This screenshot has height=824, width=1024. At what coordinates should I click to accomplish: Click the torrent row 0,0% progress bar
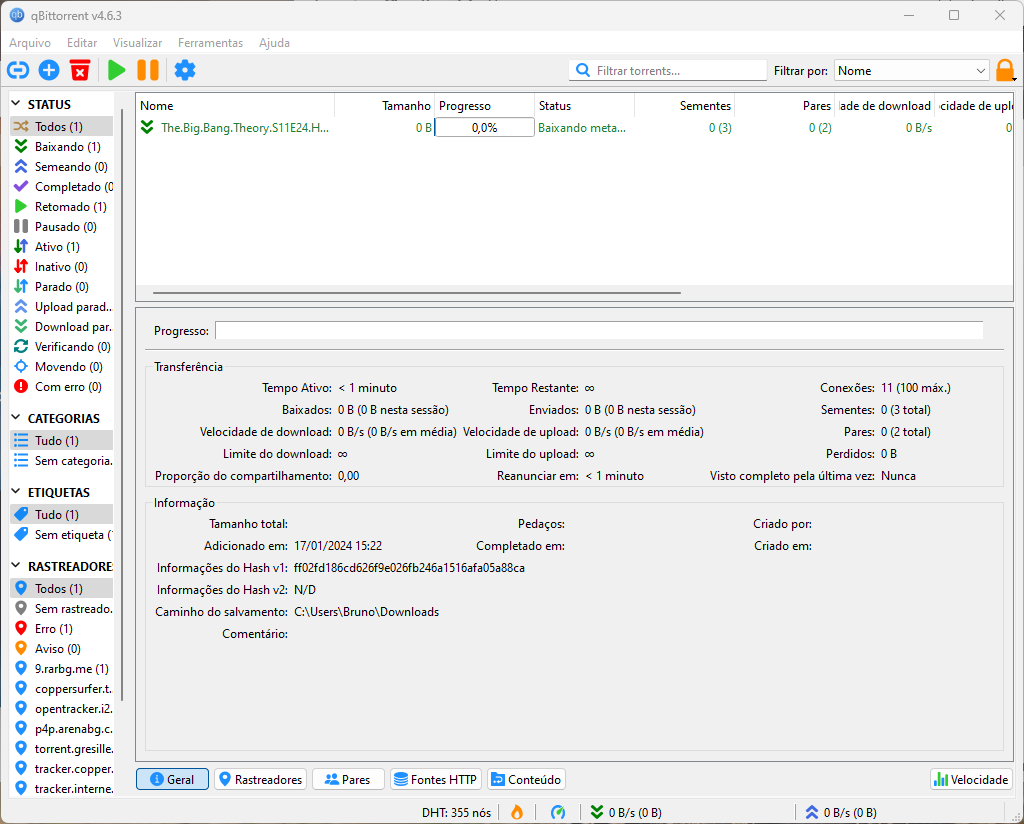485,128
